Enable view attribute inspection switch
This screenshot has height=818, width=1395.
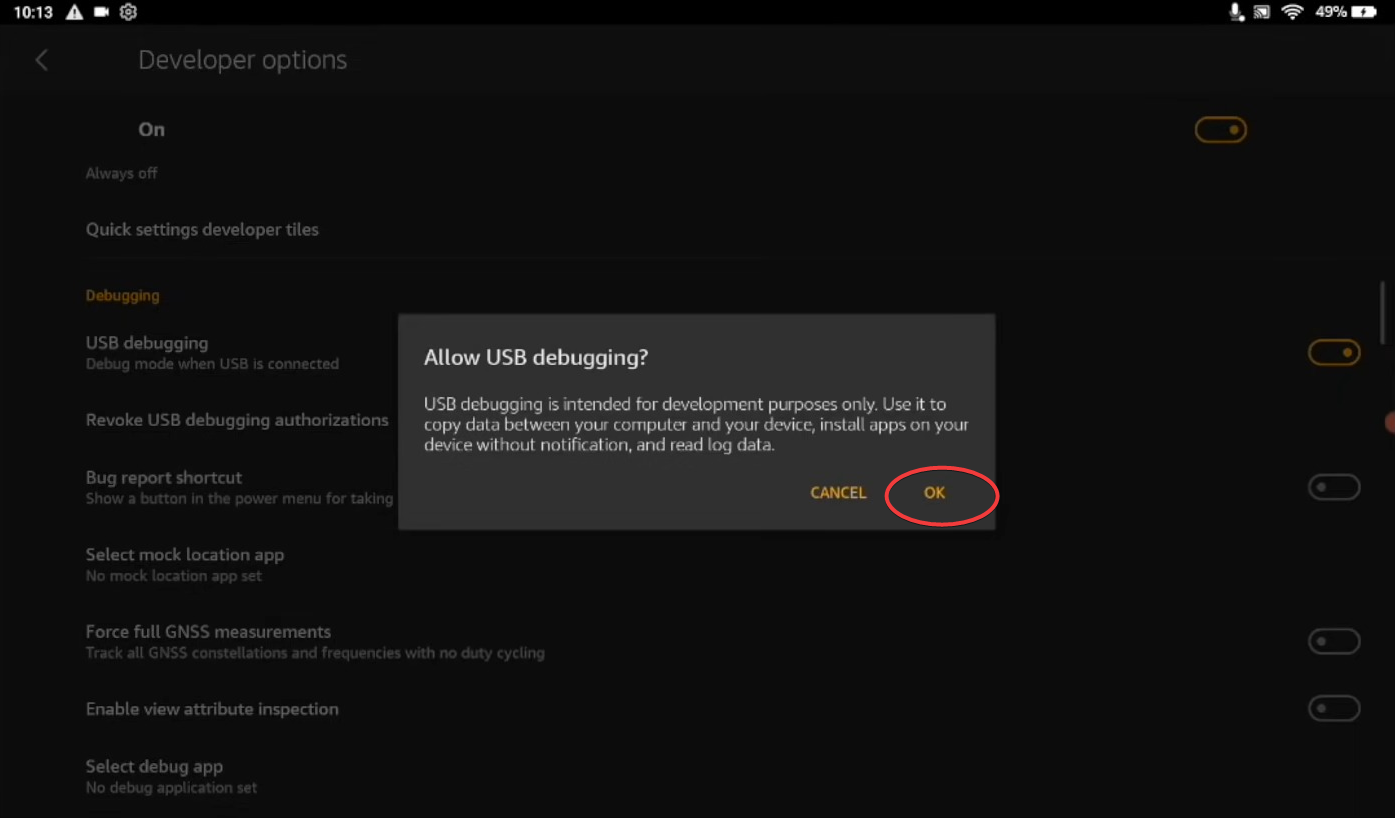pyautogui.click(x=1334, y=709)
